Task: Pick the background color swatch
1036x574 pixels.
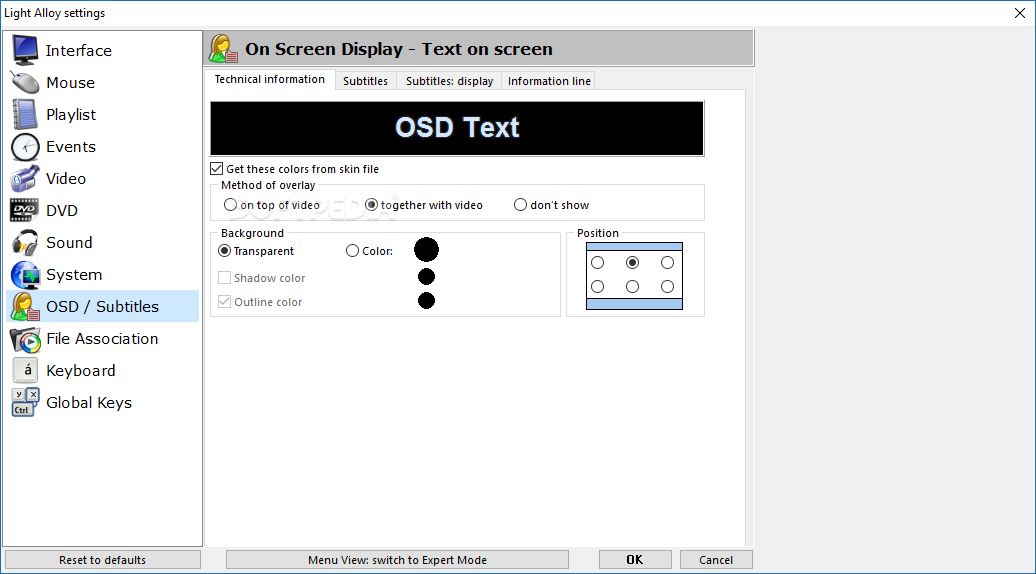Action: (x=426, y=250)
